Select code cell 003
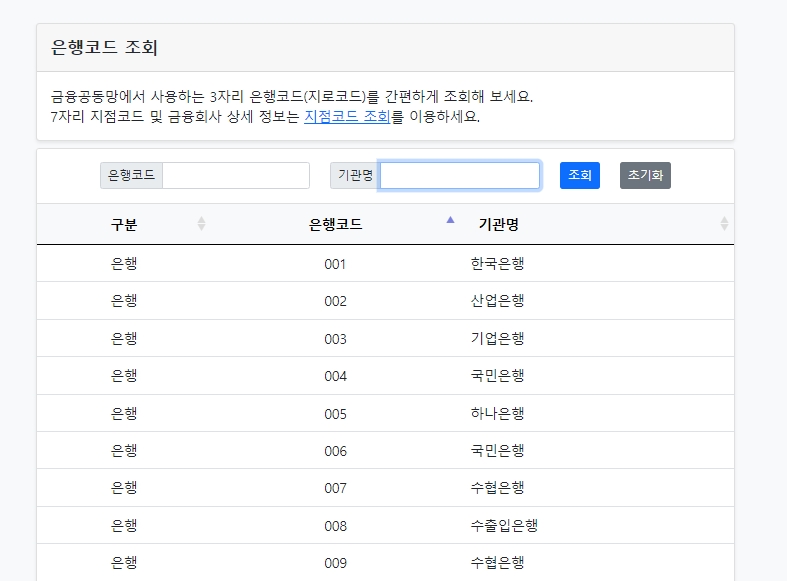 pyautogui.click(x=335, y=339)
